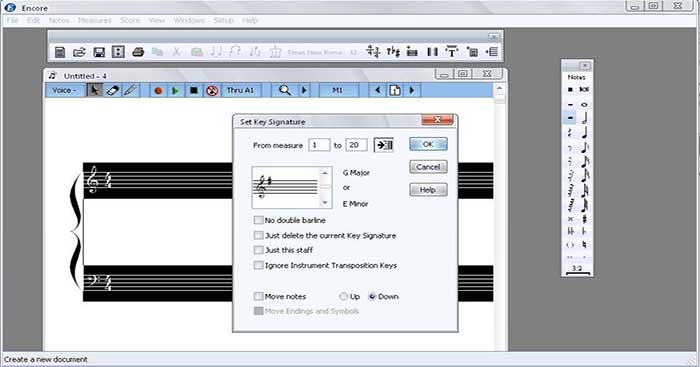This screenshot has height=367, width=700.
Task: Select the Arrow pointer tool
Action: click(x=94, y=91)
